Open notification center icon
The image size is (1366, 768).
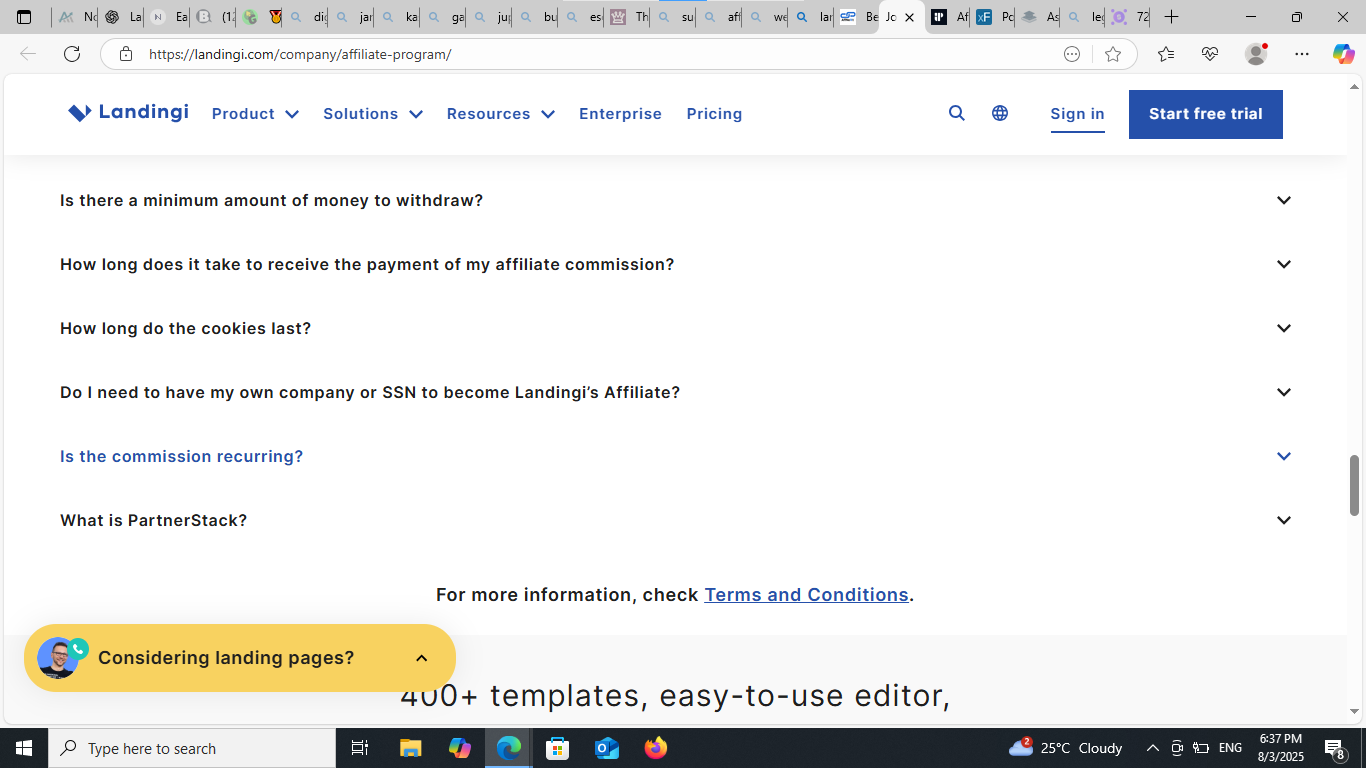1334,748
